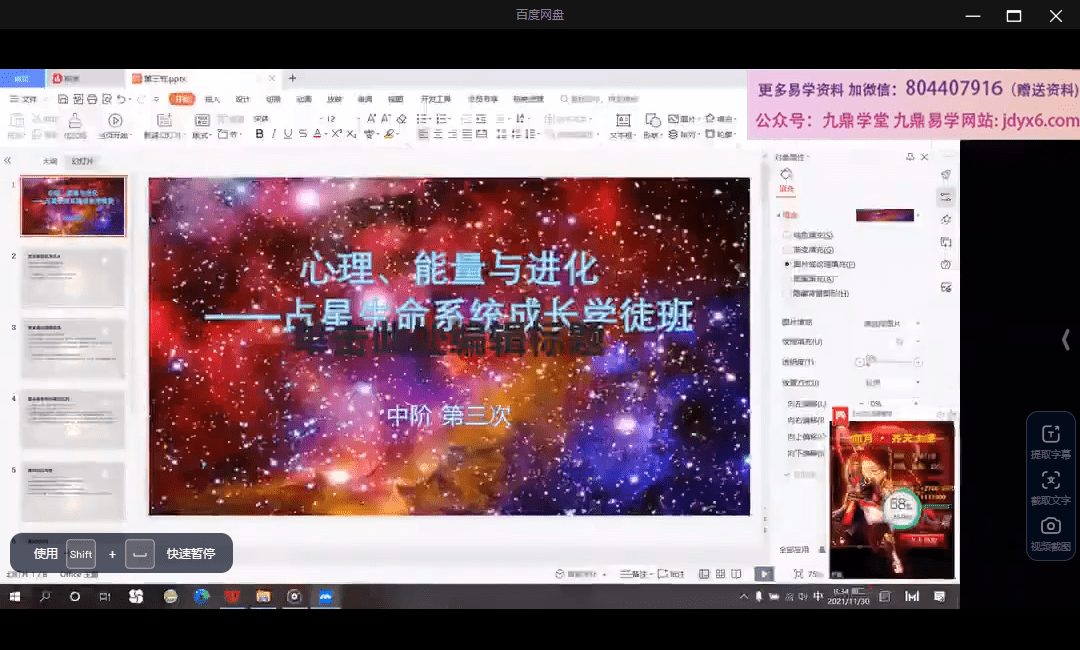Open the 放置方式 placement dropdown

coord(891,383)
